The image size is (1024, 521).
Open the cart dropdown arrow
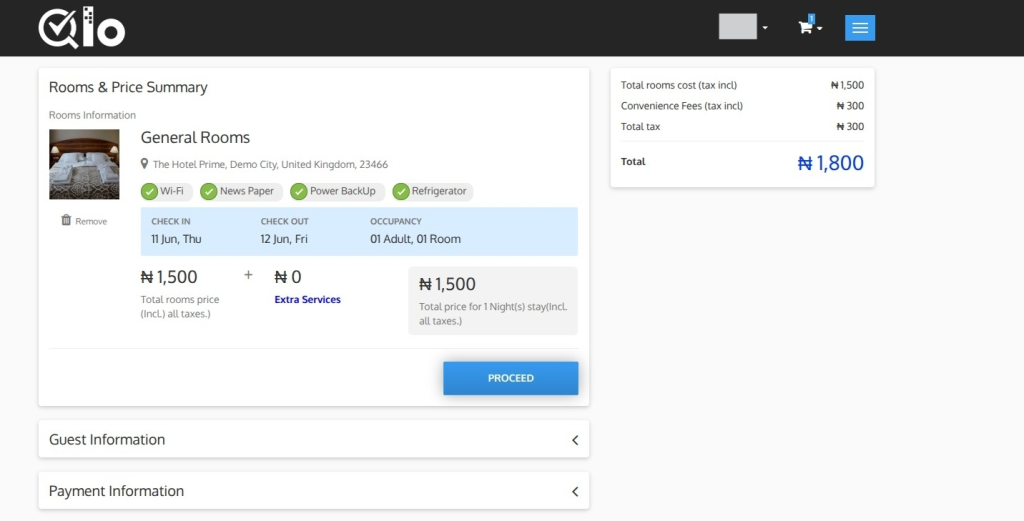(820, 28)
